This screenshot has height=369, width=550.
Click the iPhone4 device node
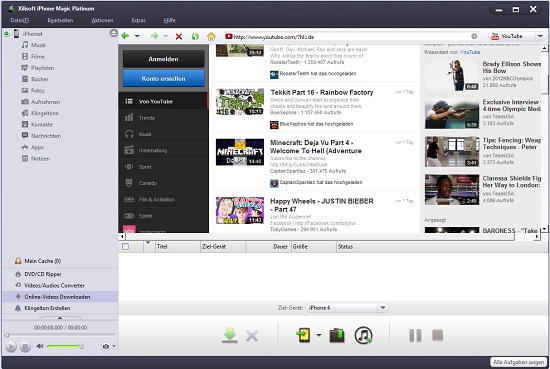pyautogui.click(x=32, y=34)
